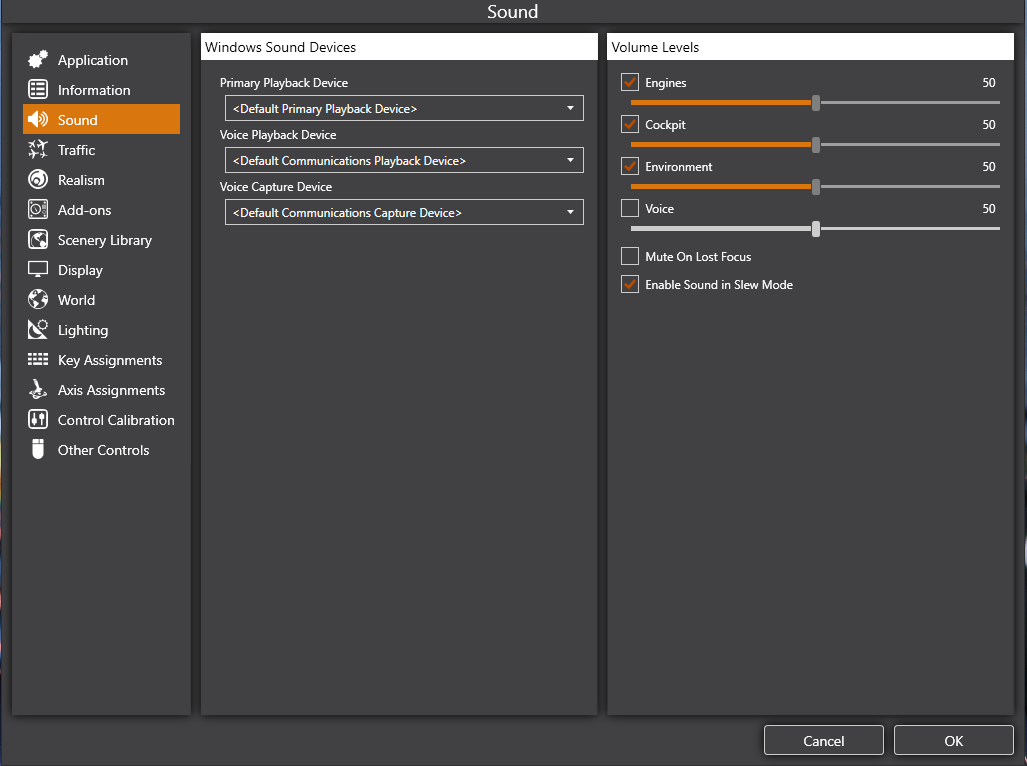1027x766 pixels.
Task: Click the Application gear icon in sidebar
Action: [38, 60]
